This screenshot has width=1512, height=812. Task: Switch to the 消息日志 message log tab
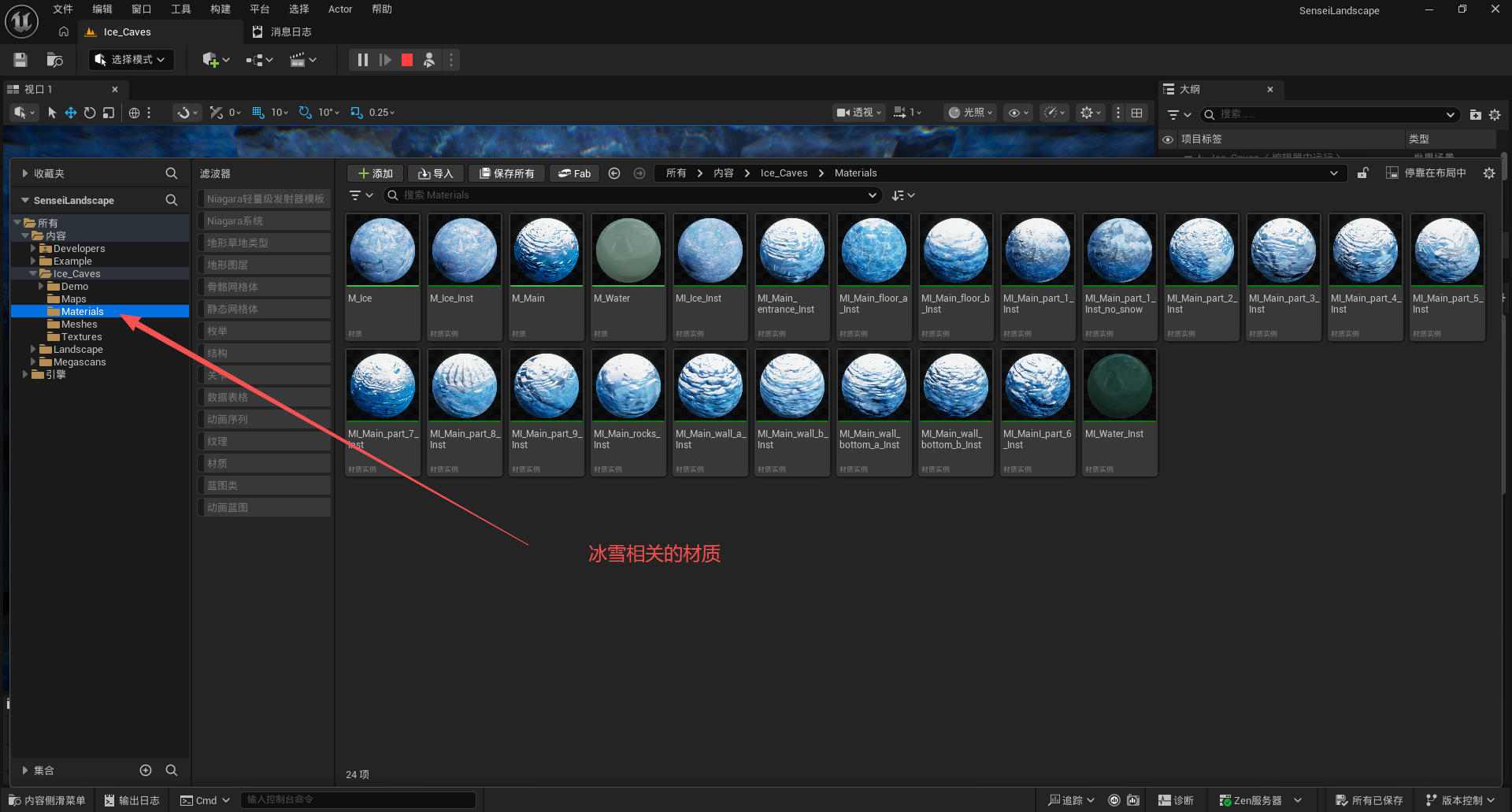point(282,32)
